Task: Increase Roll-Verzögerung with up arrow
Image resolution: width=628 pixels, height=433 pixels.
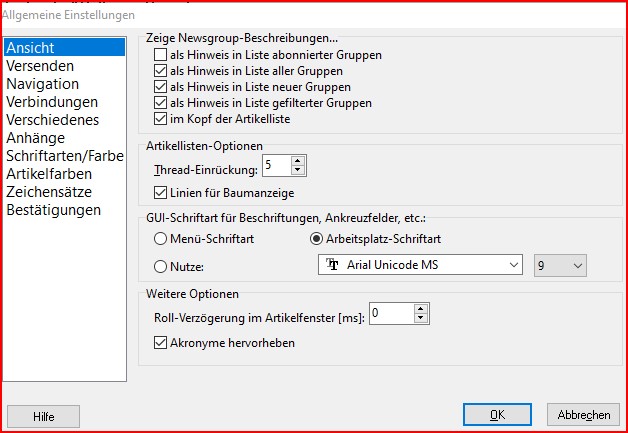Action: [x=421, y=309]
